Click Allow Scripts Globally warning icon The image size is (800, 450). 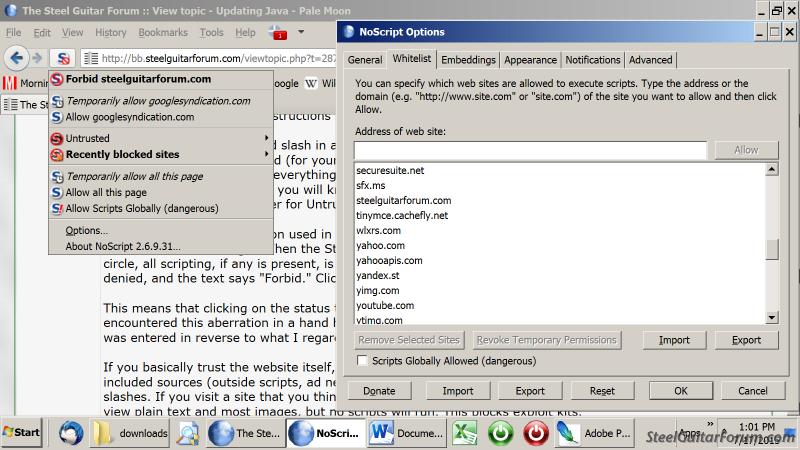click(x=57, y=208)
